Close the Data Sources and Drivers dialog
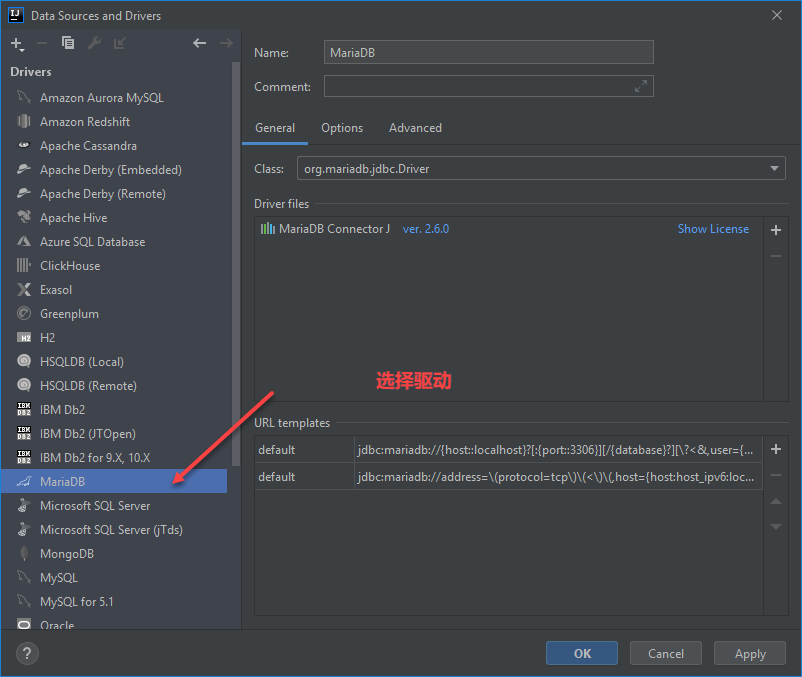Image resolution: width=802 pixels, height=677 pixels. click(777, 15)
